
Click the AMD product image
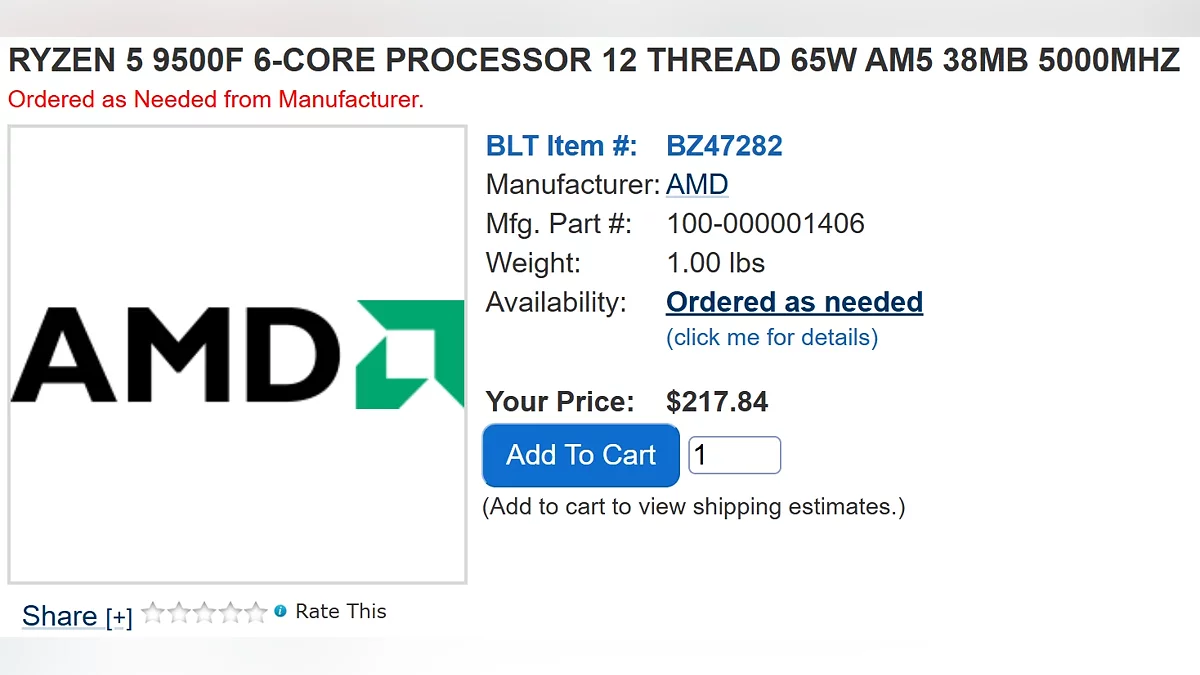tap(237, 354)
